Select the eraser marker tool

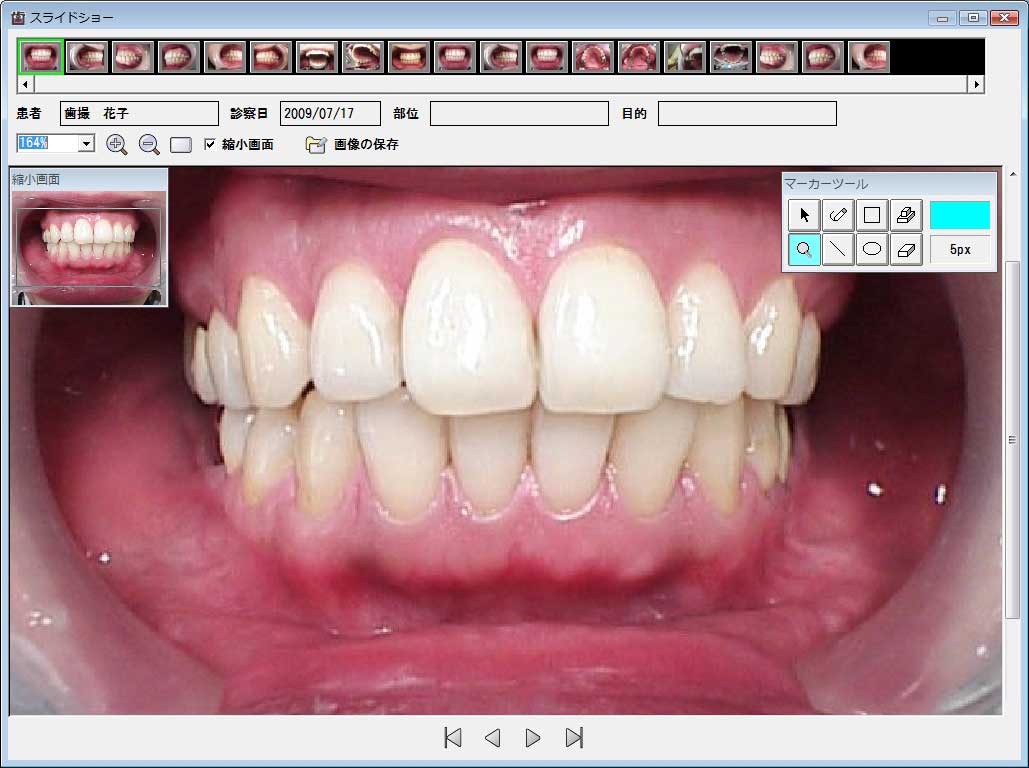(x=906, y=249)
